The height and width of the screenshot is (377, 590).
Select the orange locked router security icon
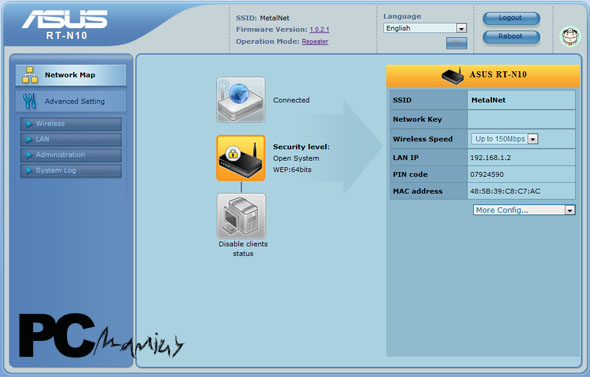pos(241,158)
